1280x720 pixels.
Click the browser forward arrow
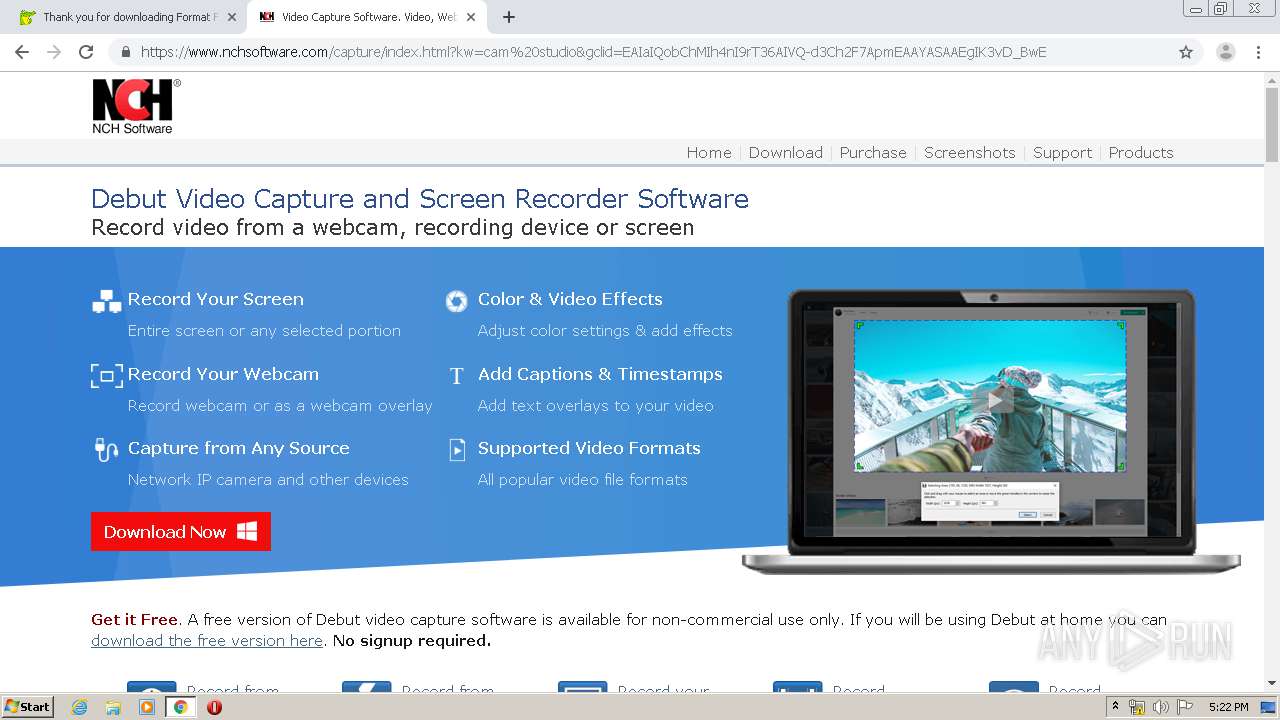(54, 52)
